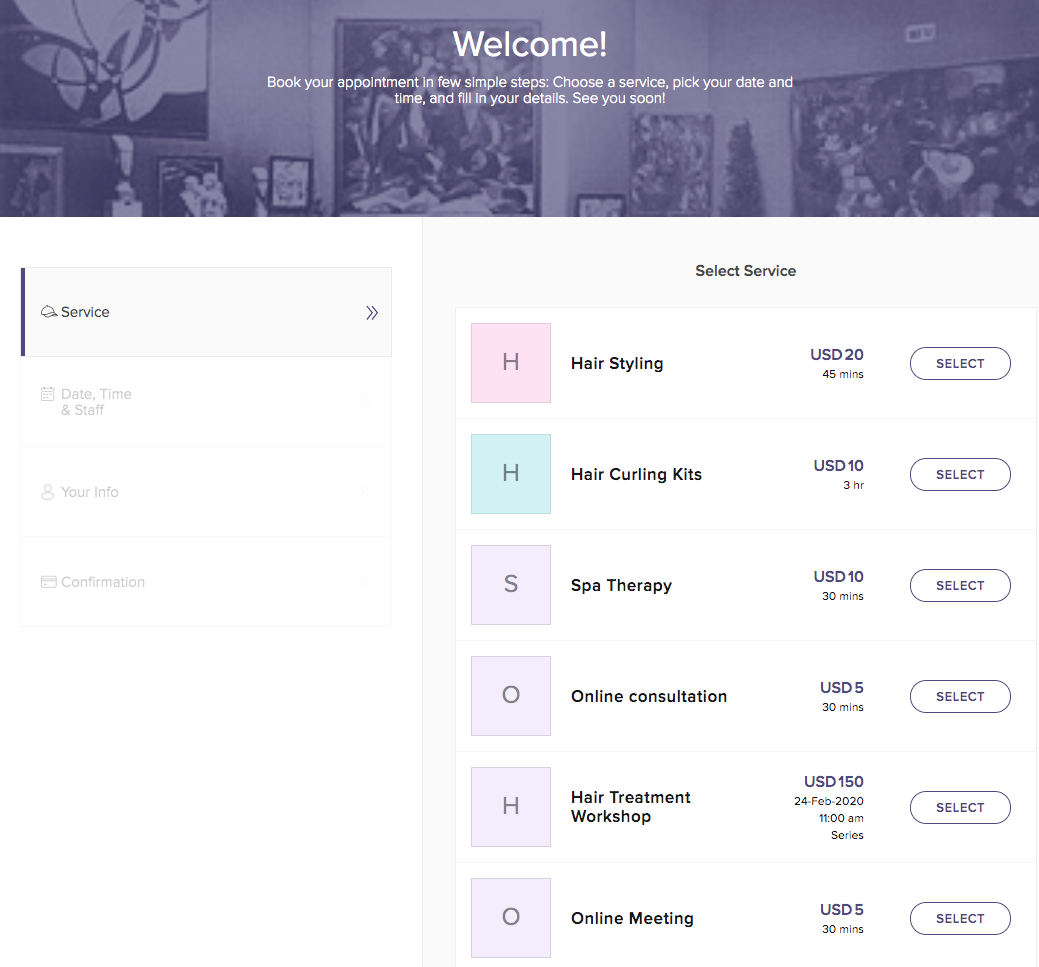Screen dimensions: 1039x967
Task: Click Select next to Online Meeting
Action: coord(960,919)
